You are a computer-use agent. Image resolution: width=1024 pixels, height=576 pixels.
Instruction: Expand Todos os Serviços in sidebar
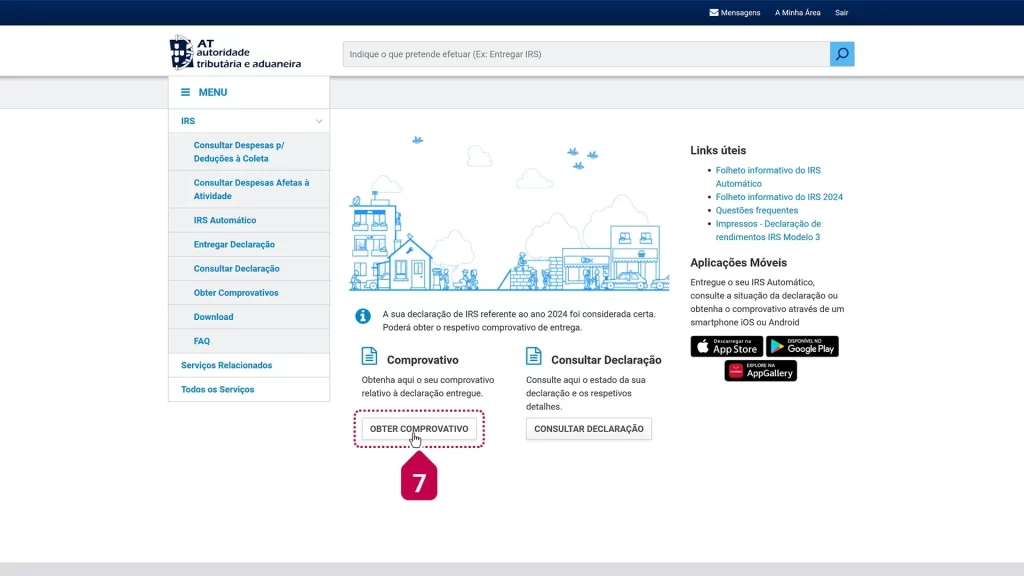(217, 389)
